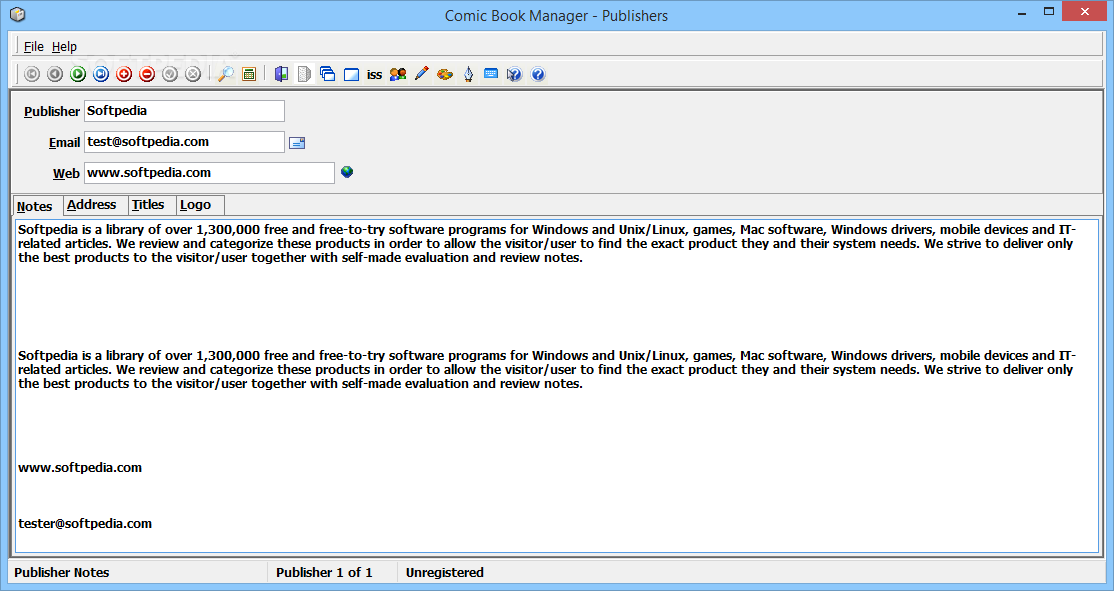Open search with magnifying glass icon
The image size is (1114, 591).
(226, 74)
